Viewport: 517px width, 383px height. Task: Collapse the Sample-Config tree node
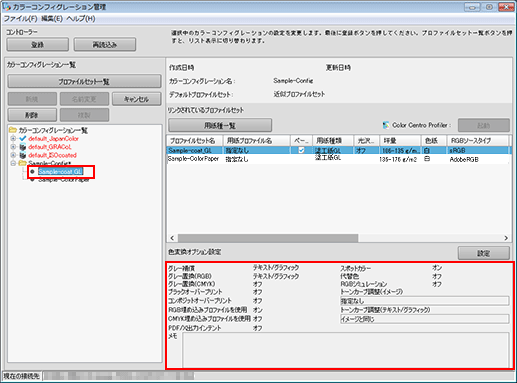13,163
